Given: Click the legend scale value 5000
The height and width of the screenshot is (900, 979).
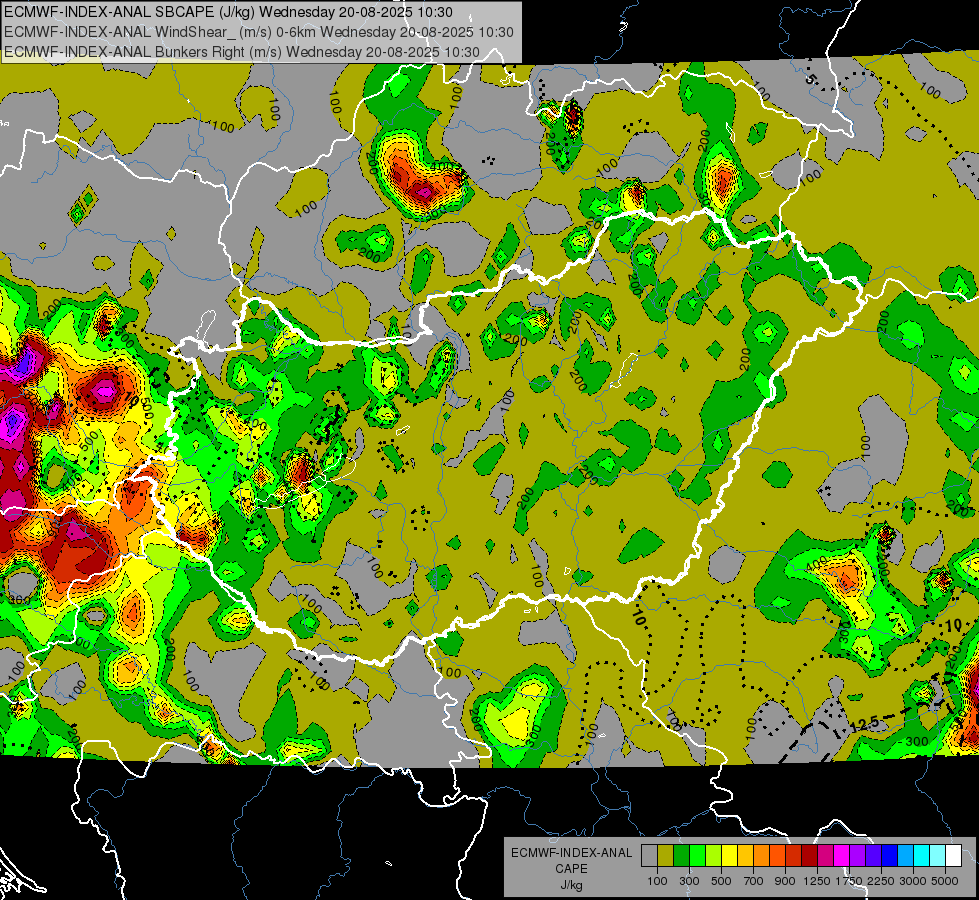Looking at the screenshot, I should tap(945, 881).
